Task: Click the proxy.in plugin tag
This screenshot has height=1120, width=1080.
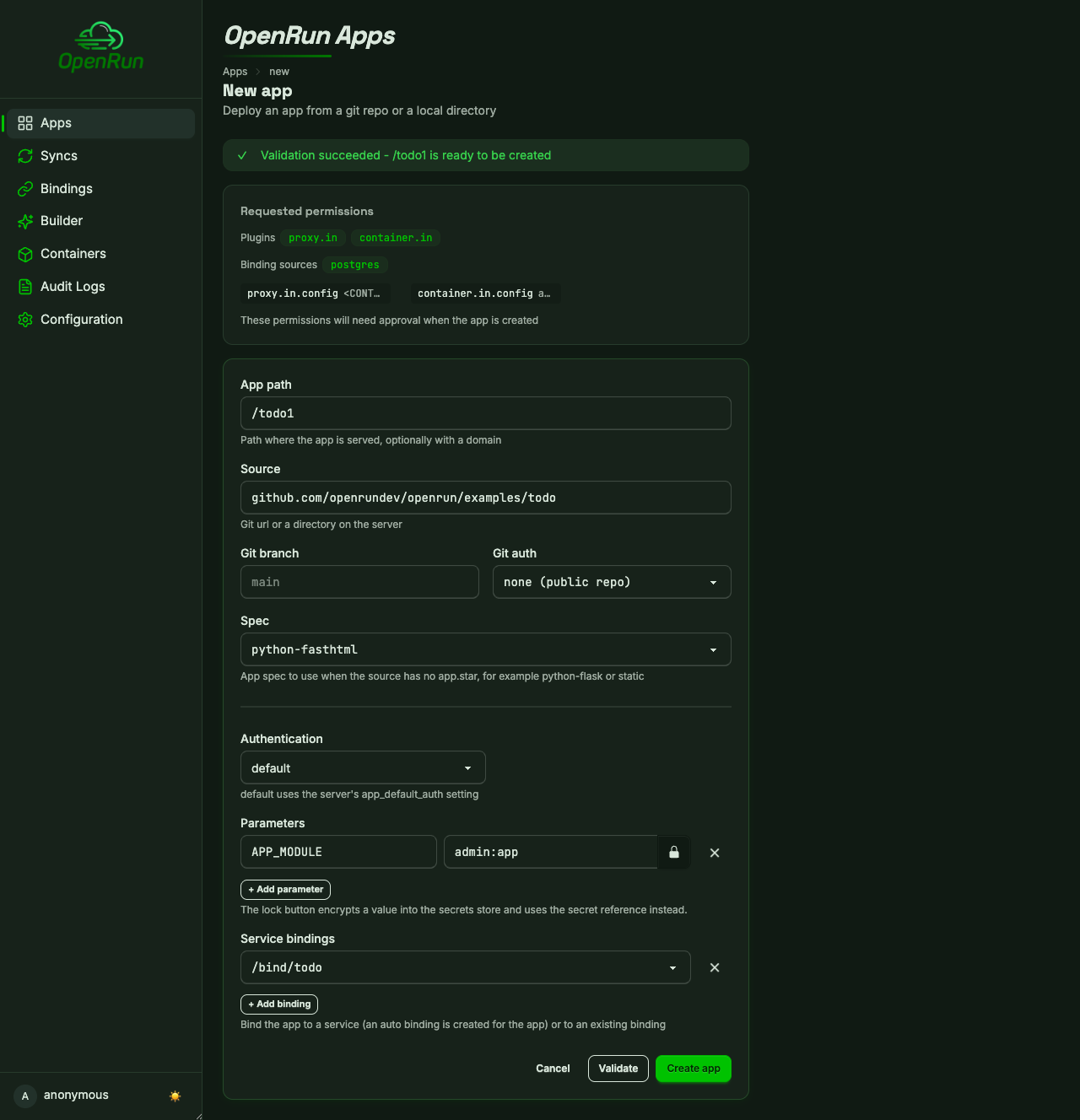Action: click(313, 238)
